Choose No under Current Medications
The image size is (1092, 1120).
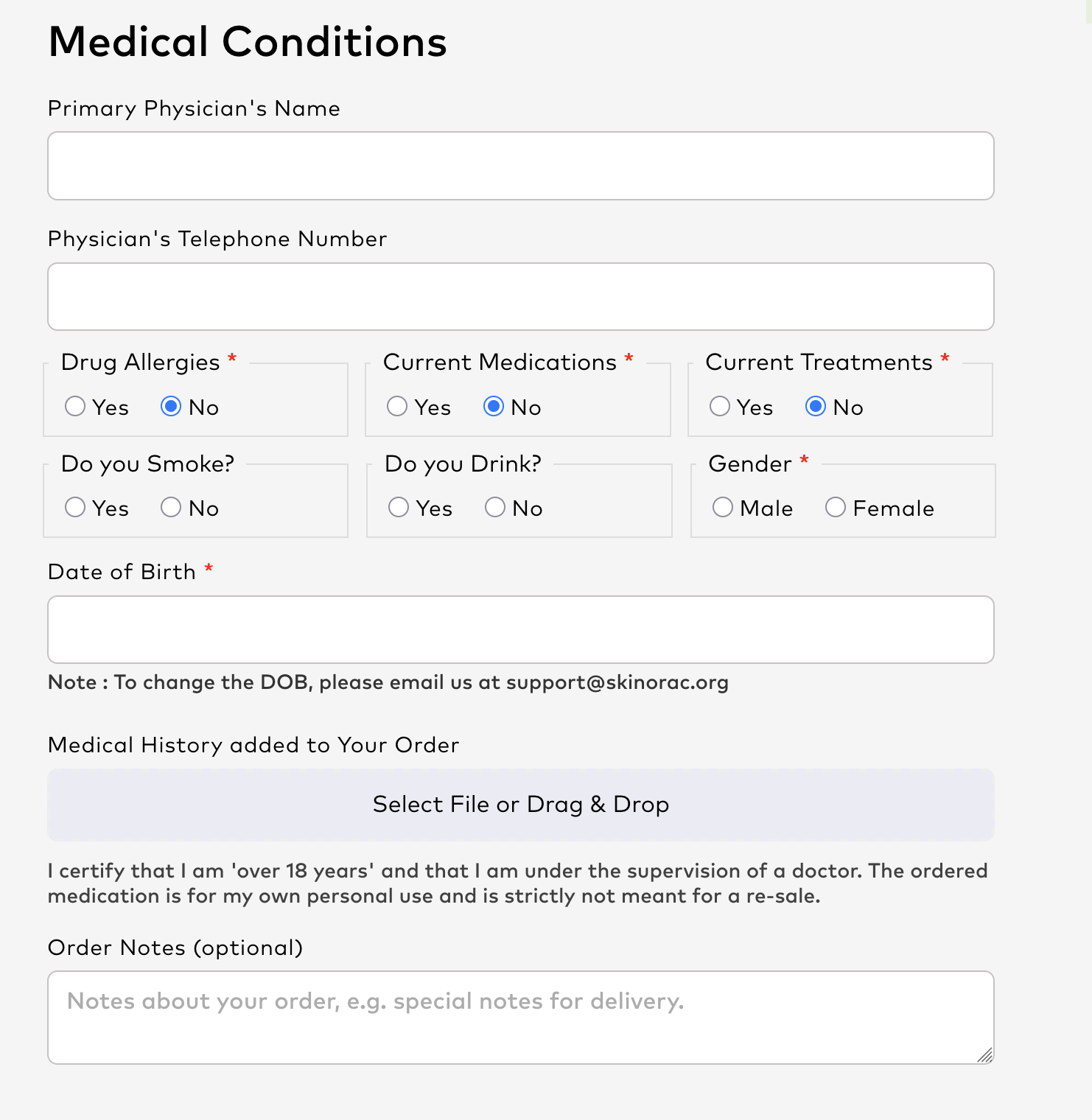click(494, 407)
